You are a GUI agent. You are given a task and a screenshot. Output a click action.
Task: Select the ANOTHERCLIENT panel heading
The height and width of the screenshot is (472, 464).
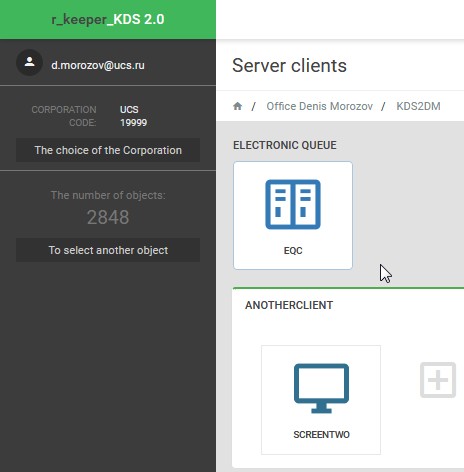(289, 305)
